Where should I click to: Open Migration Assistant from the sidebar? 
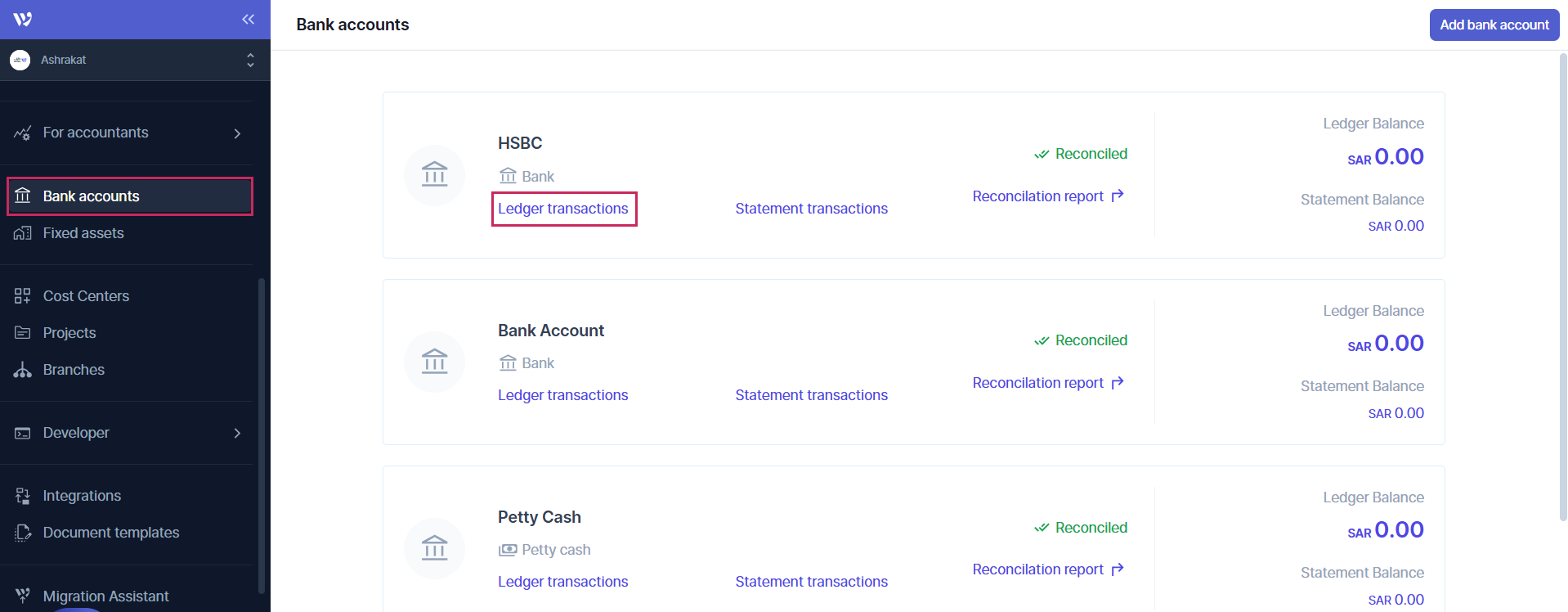click(105, 596)
